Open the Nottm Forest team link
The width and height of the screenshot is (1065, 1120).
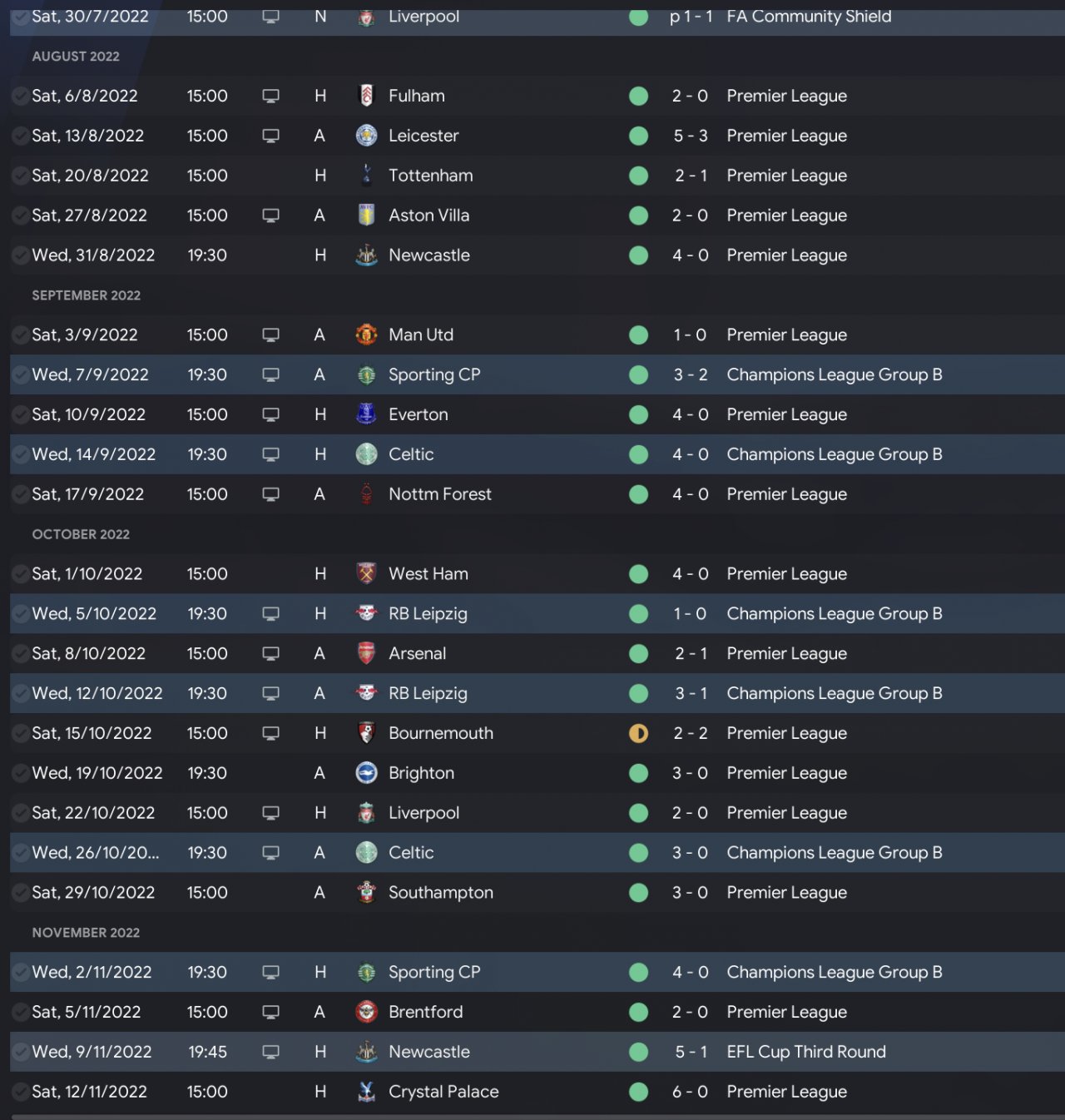[x=439, y=494]
